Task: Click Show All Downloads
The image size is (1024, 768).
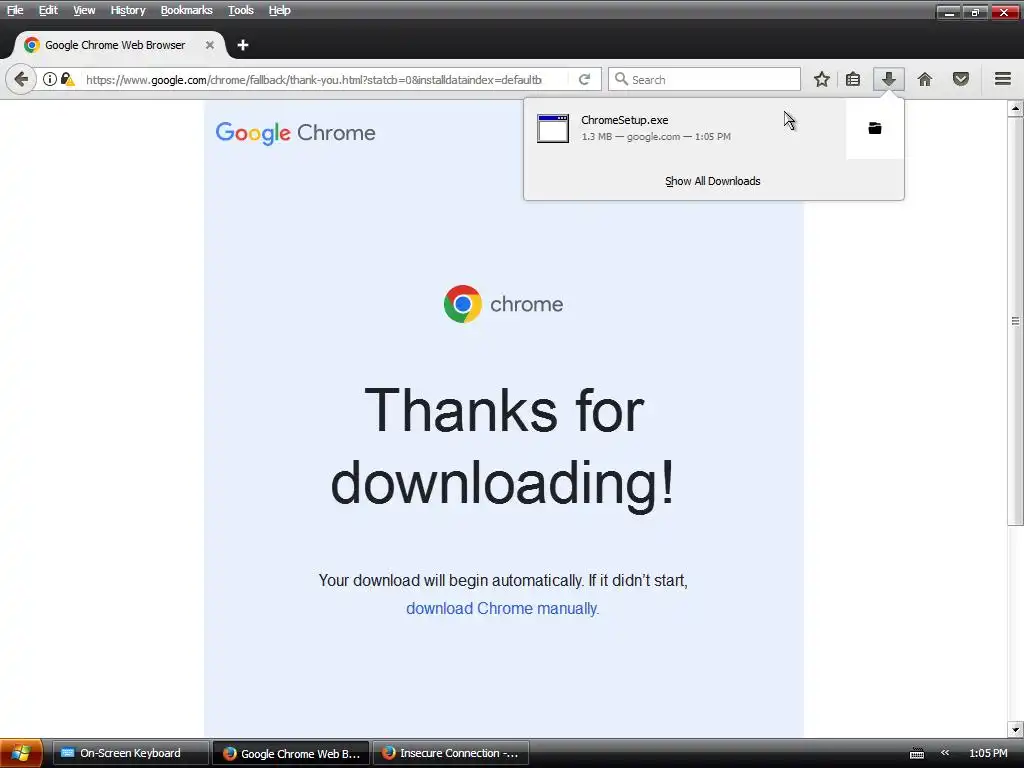Action: pos(712,181)
